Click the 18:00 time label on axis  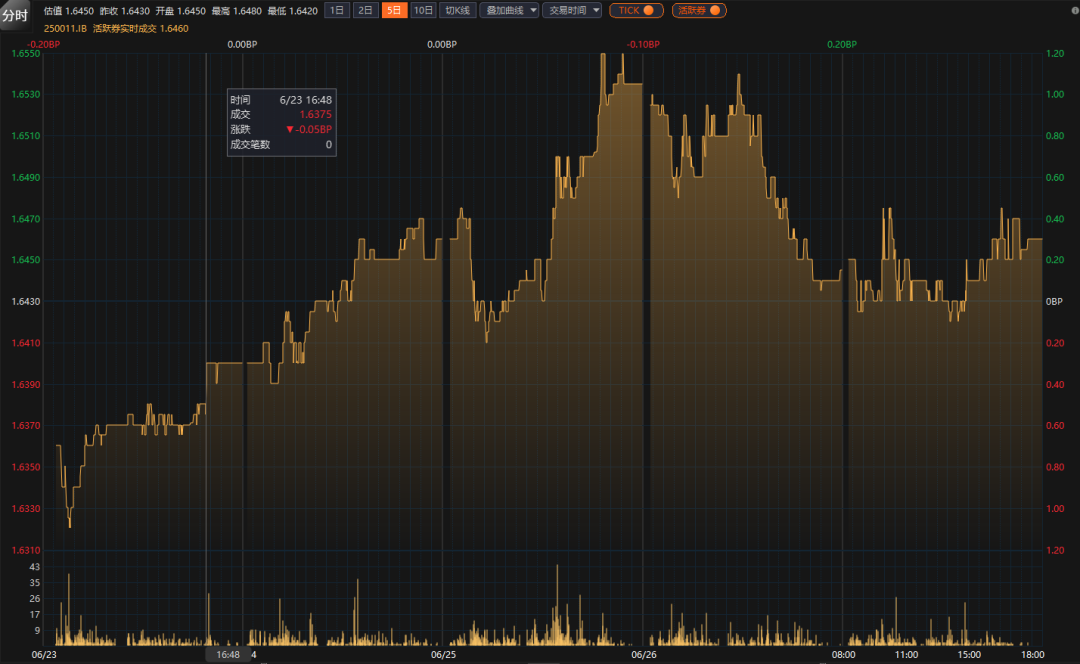click(x=1031, y=654)
